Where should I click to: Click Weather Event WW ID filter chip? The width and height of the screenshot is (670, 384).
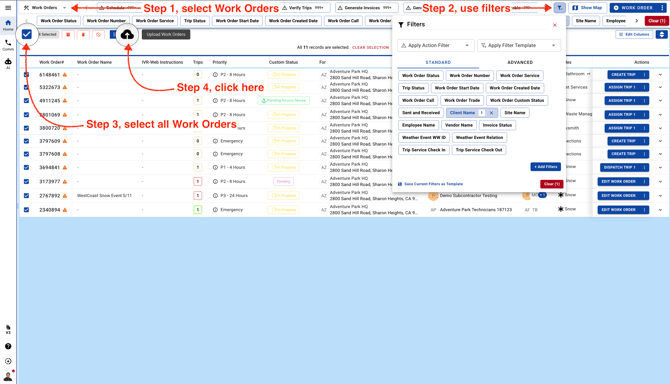pos(423,138)
